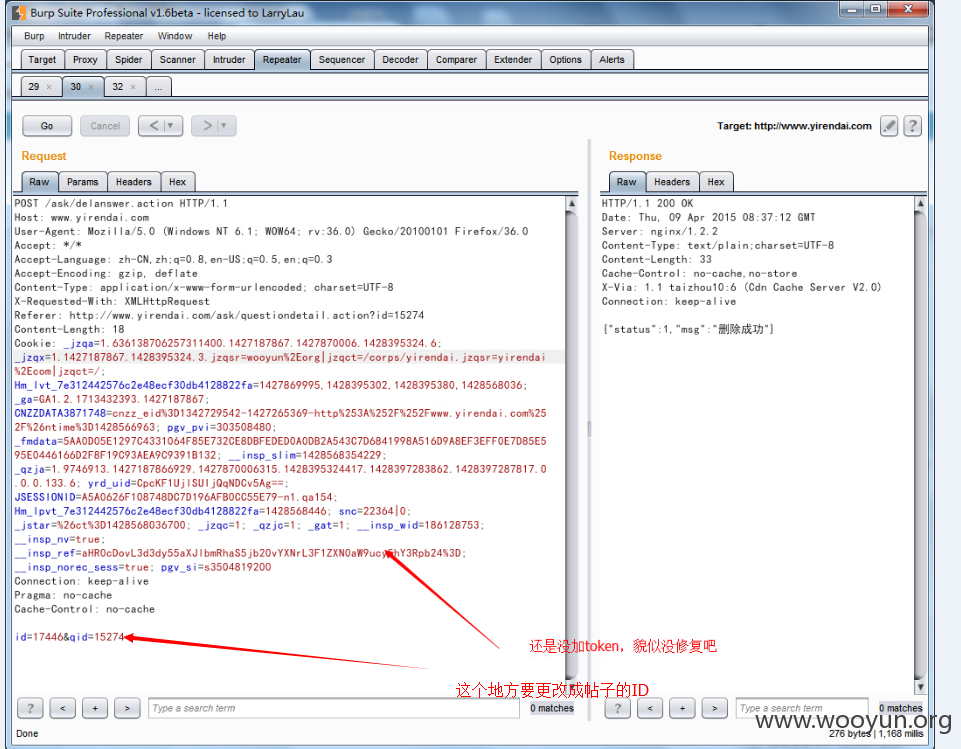This screenshot has width=961, height=749.
Task: Click the history back arrow button
Action: coord(154,126)
